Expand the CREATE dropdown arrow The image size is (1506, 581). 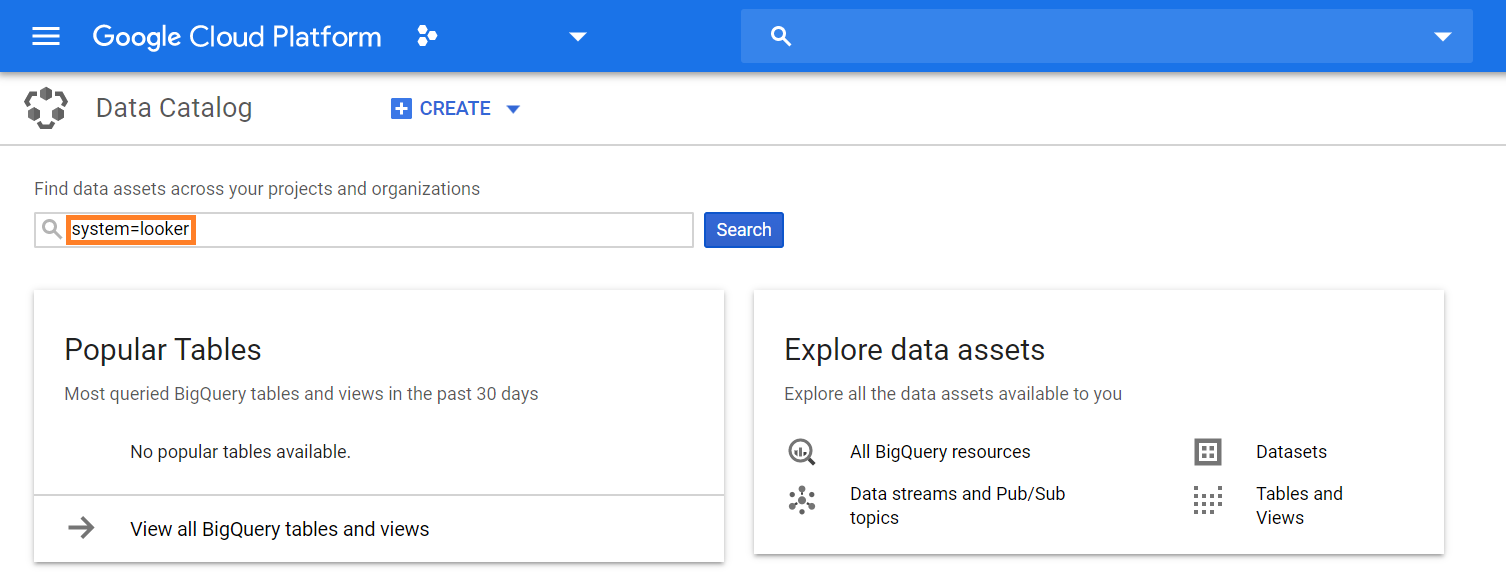pyautogui.click(x=513, y=109)
